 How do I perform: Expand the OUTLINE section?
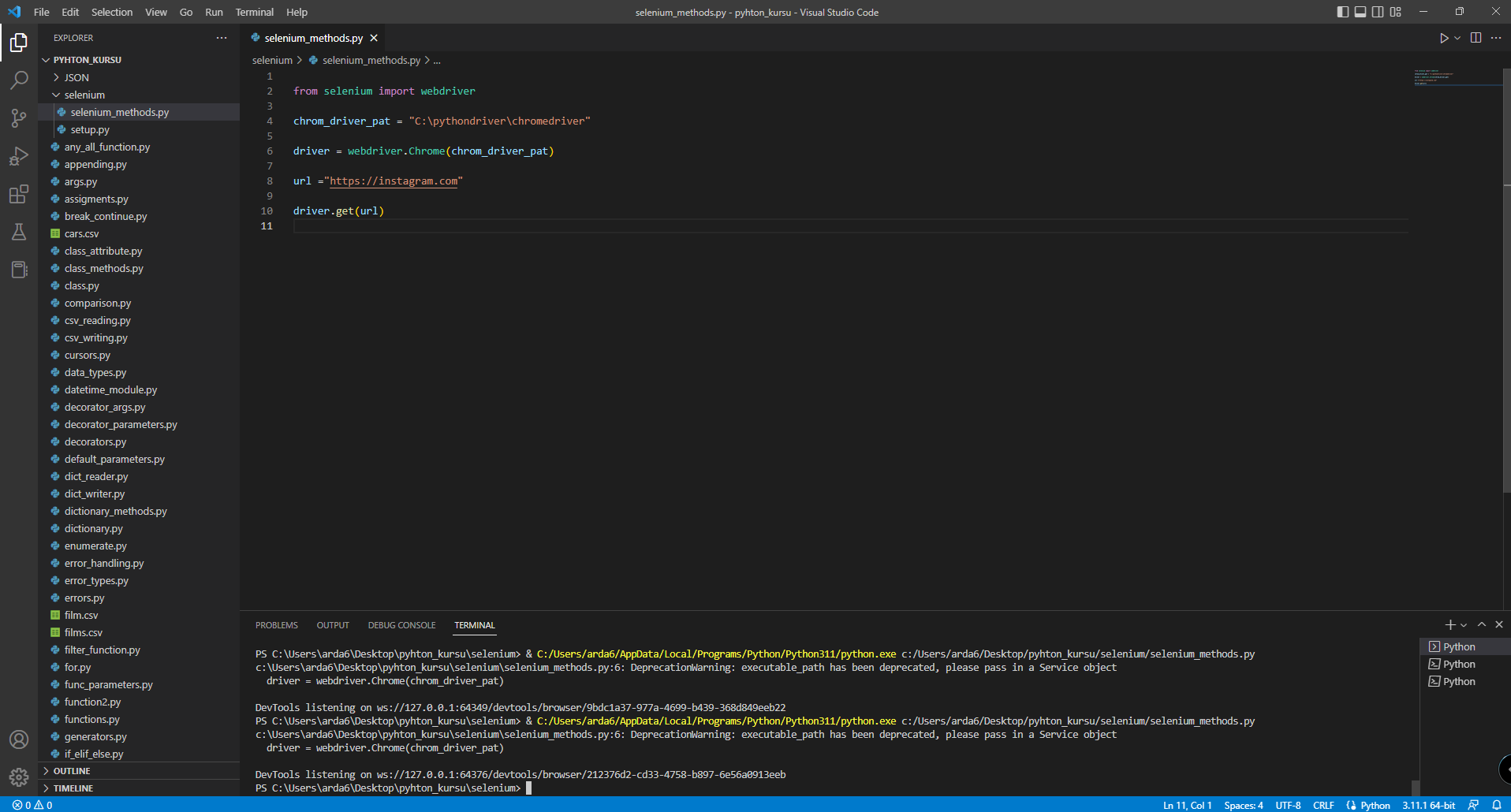tap(72, 771)
